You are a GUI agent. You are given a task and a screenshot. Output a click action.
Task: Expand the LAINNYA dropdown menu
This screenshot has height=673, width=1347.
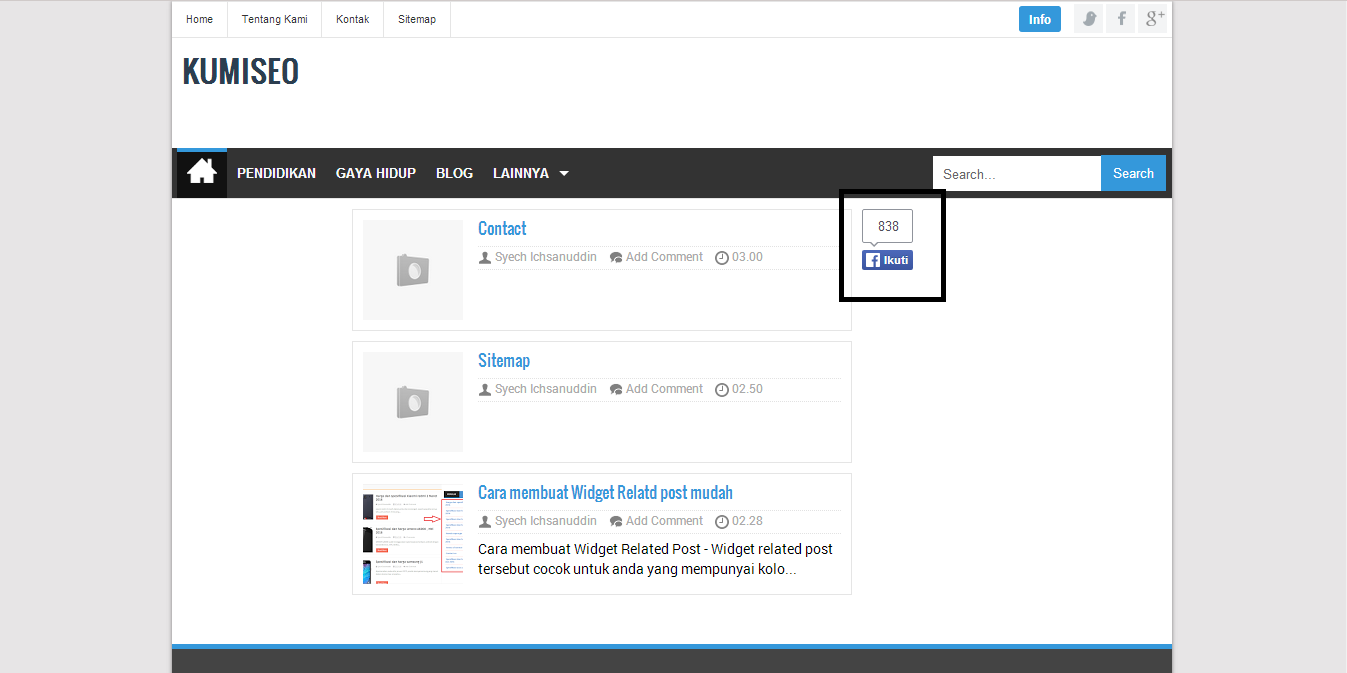pyautogui.click(x=521, y=173)
